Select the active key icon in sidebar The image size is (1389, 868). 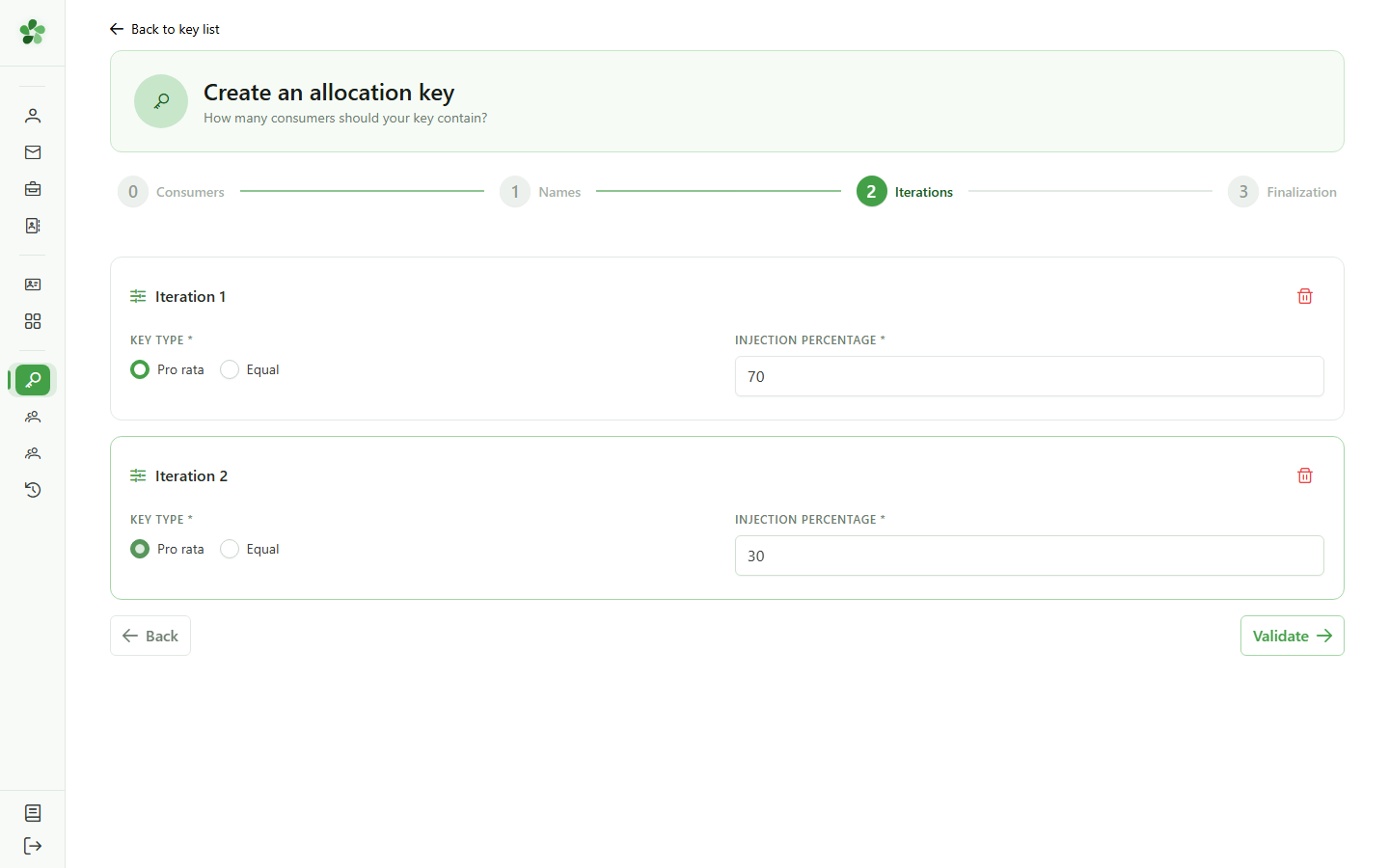coord(33,380)
